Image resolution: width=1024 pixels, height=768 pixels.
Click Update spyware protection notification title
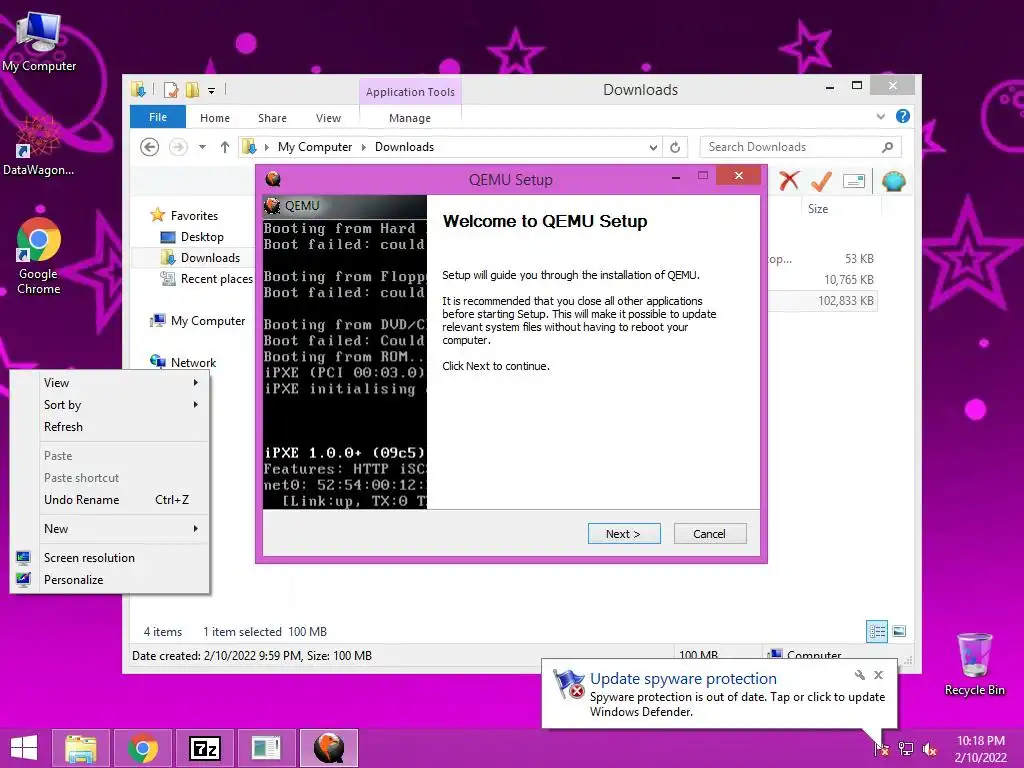pos(683,679)
